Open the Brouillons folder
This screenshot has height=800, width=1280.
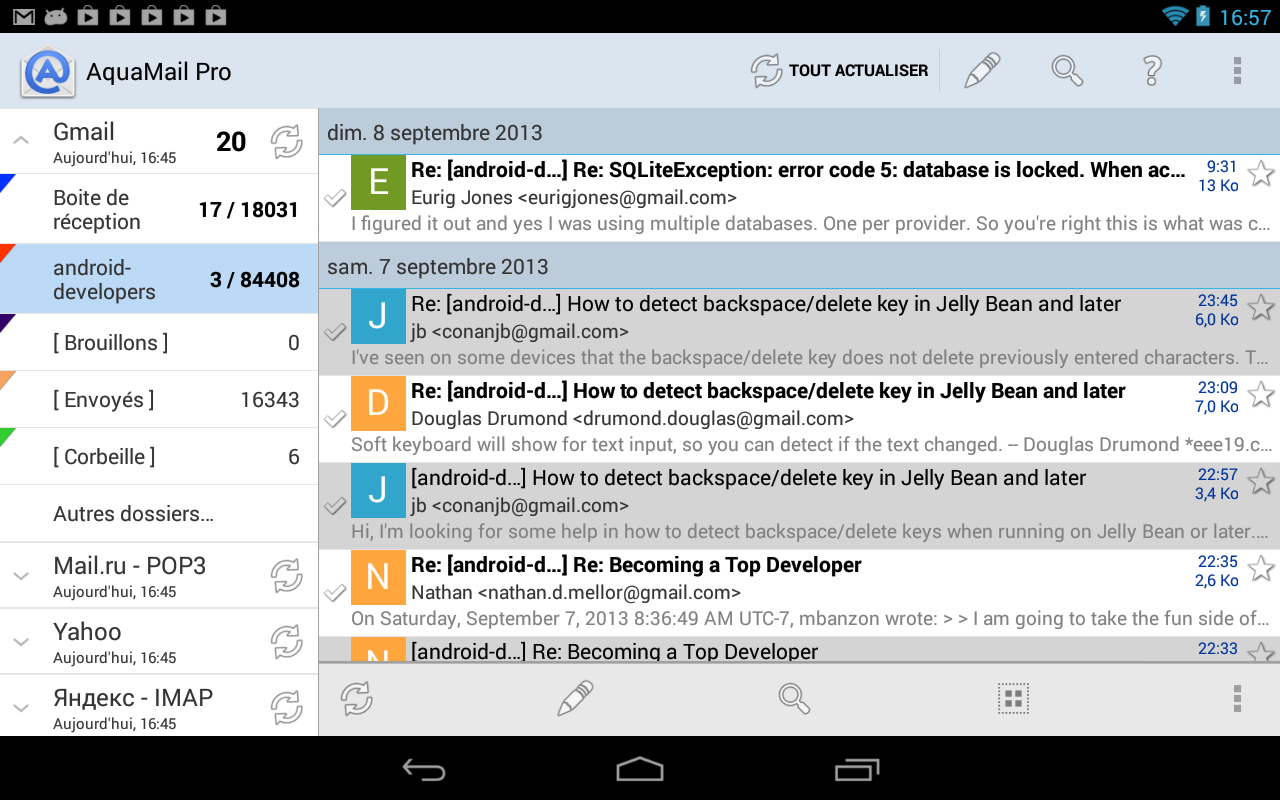coord(159,343)
